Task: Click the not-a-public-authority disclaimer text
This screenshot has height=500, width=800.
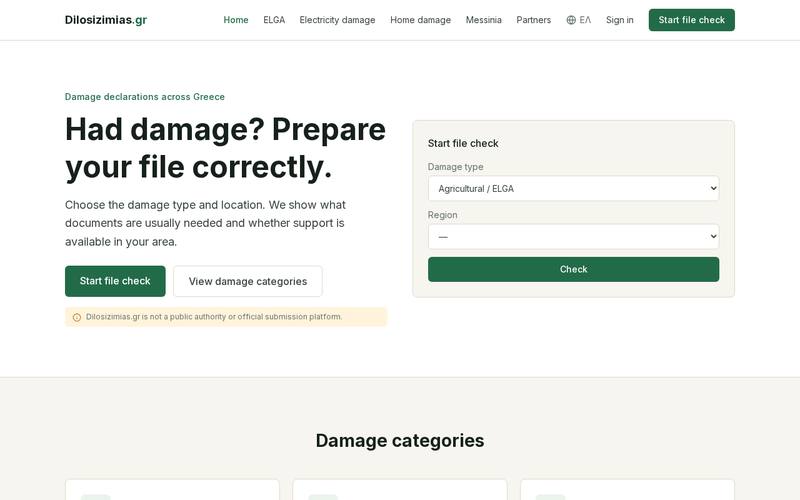Action: [x=214, y=317]
